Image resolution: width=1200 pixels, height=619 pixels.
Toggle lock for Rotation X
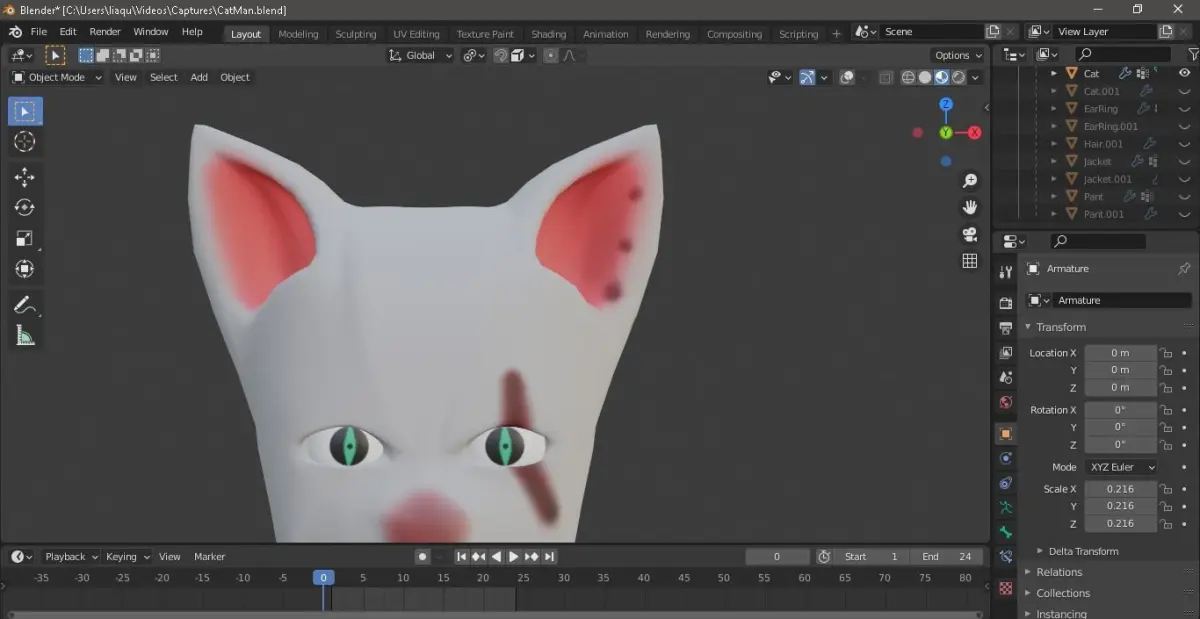coord(1165,410)
